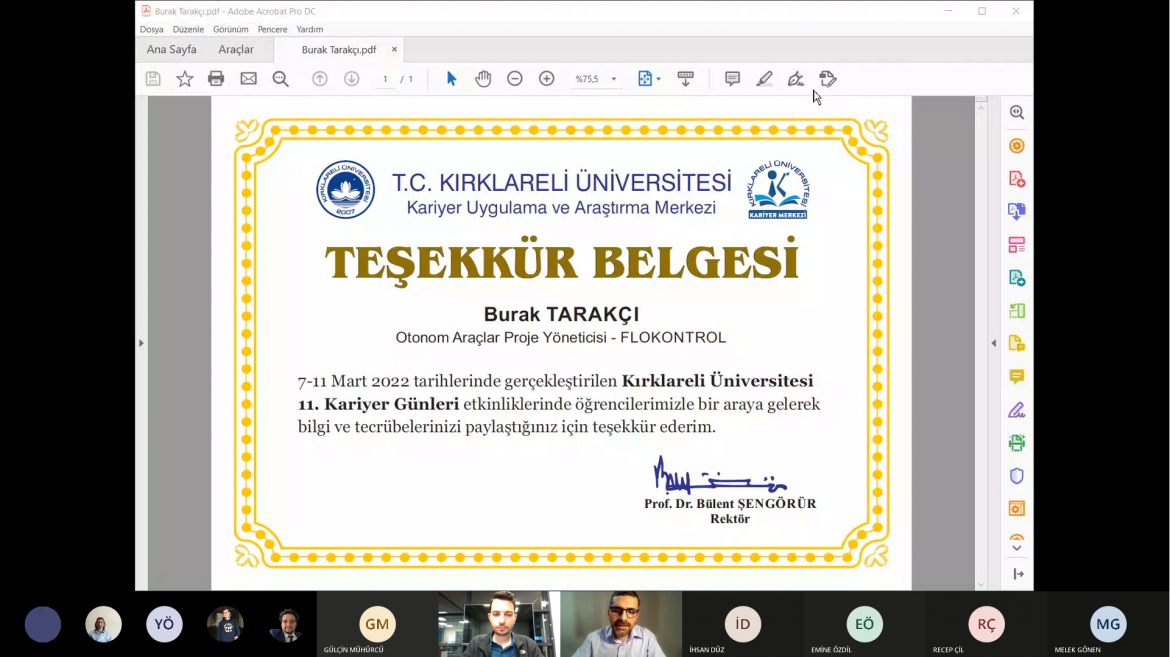The image size is (1170, 657).
Task: Switch to Araçlar tab
Action: (x=236, y=49)
